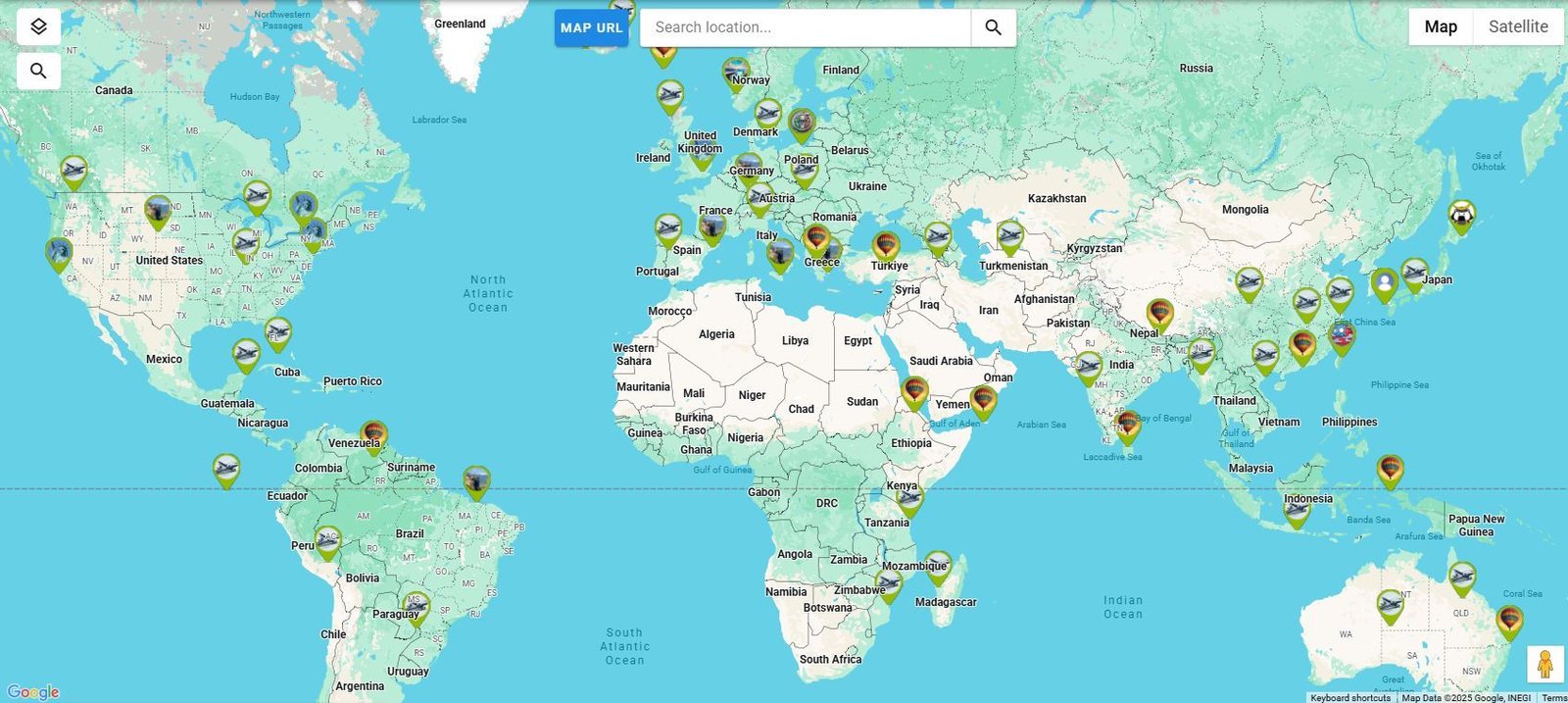Click the Google logo
The width and height of the screenshot is (1568, 703).
click(x=33, y=692)
